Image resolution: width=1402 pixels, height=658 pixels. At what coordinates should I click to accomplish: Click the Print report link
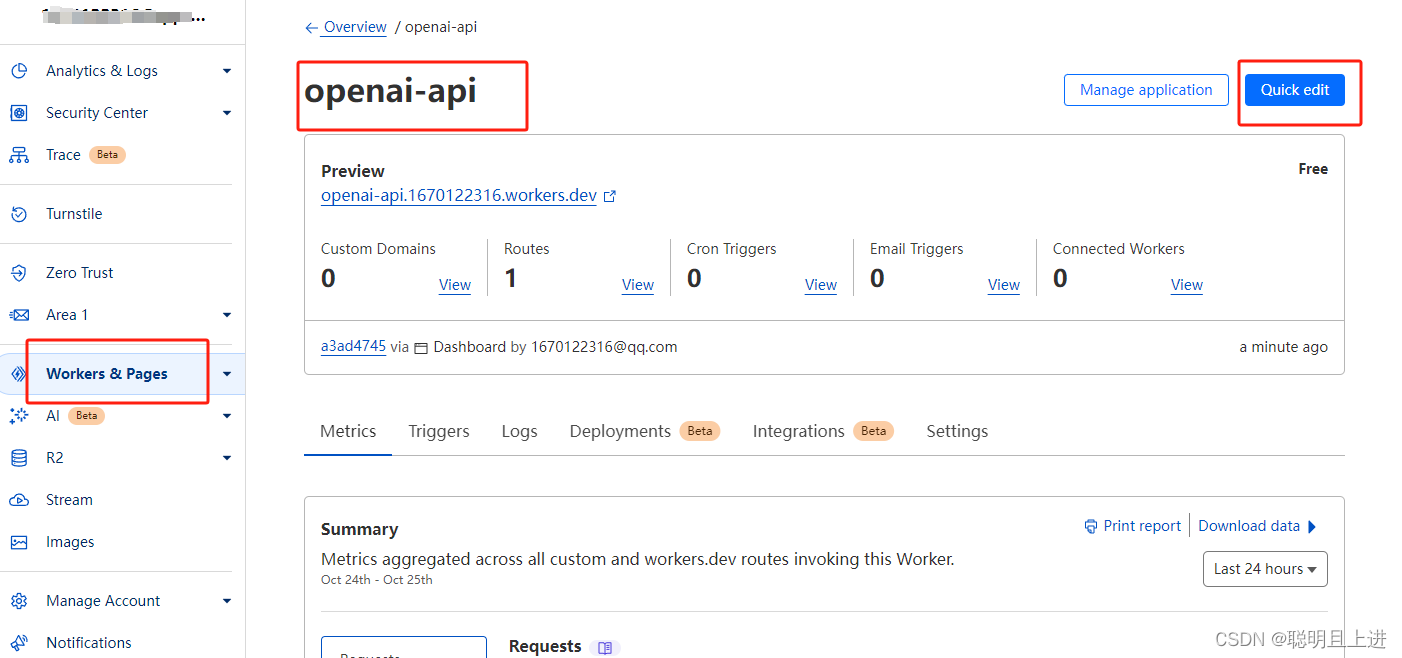pyautogui.click(x=1142, y=526)
